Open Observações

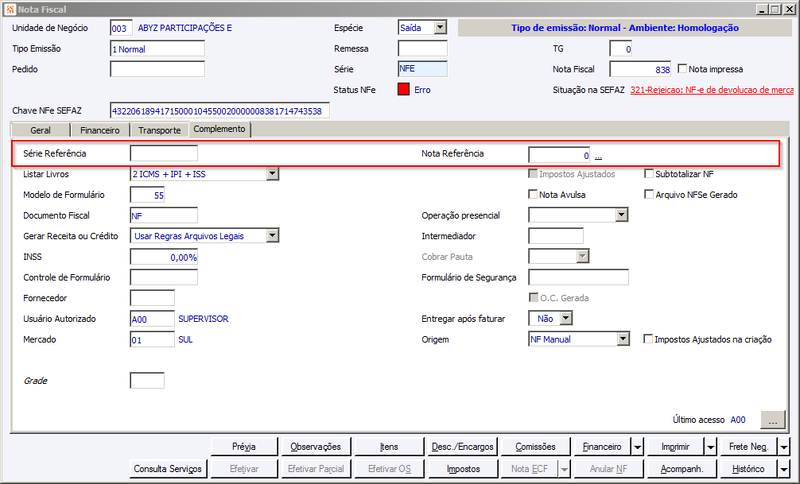[316, 447]
